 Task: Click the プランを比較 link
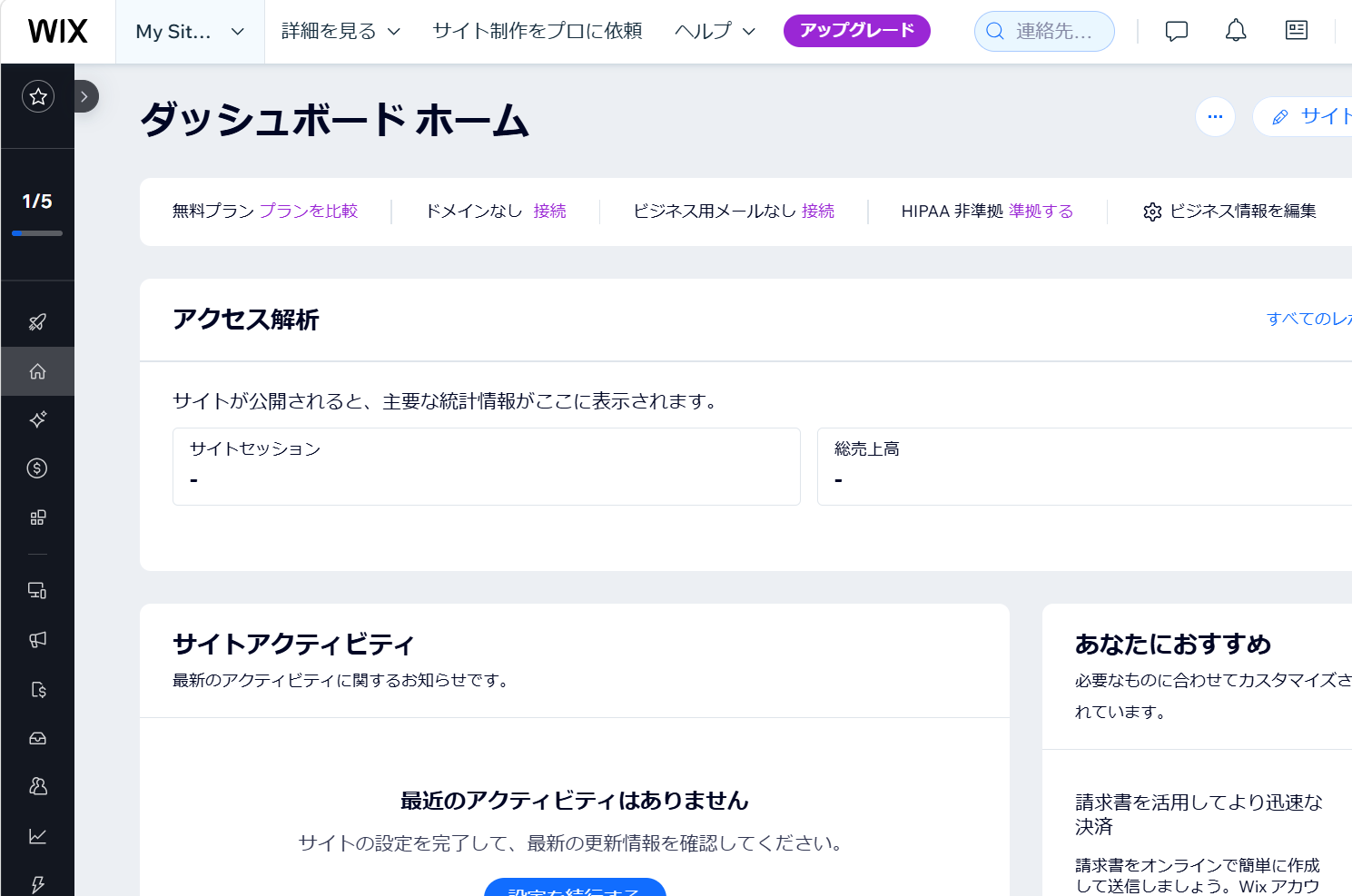pyautogui.click(x=309, y=211)
